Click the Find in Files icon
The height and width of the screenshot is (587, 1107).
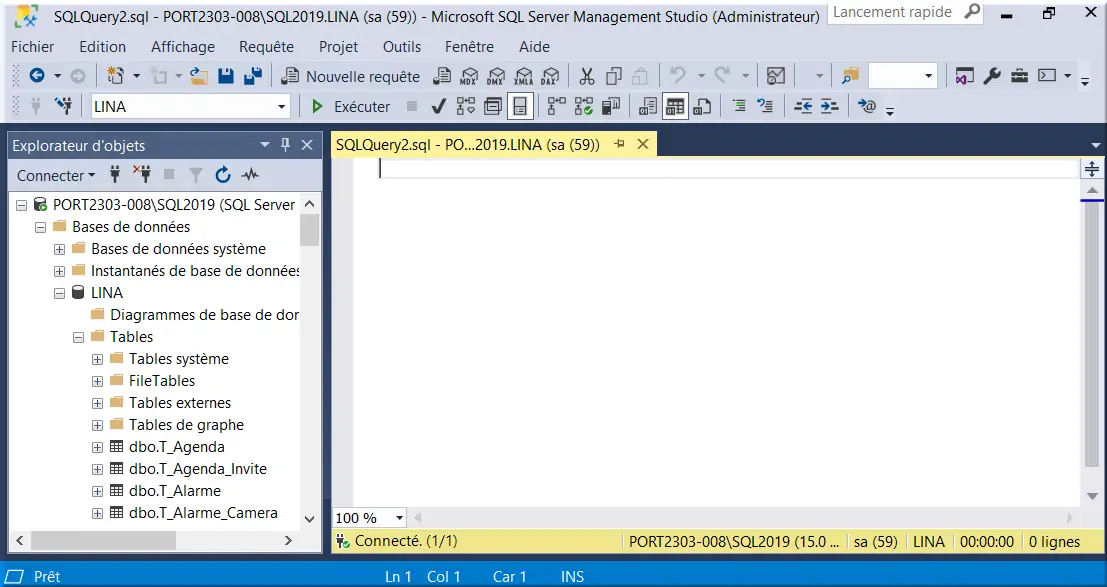851,76
